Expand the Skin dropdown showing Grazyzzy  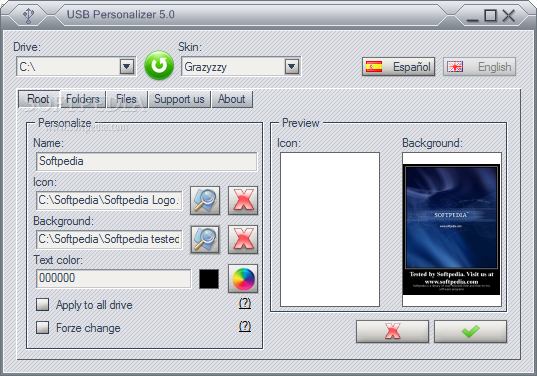click(292, 66)
